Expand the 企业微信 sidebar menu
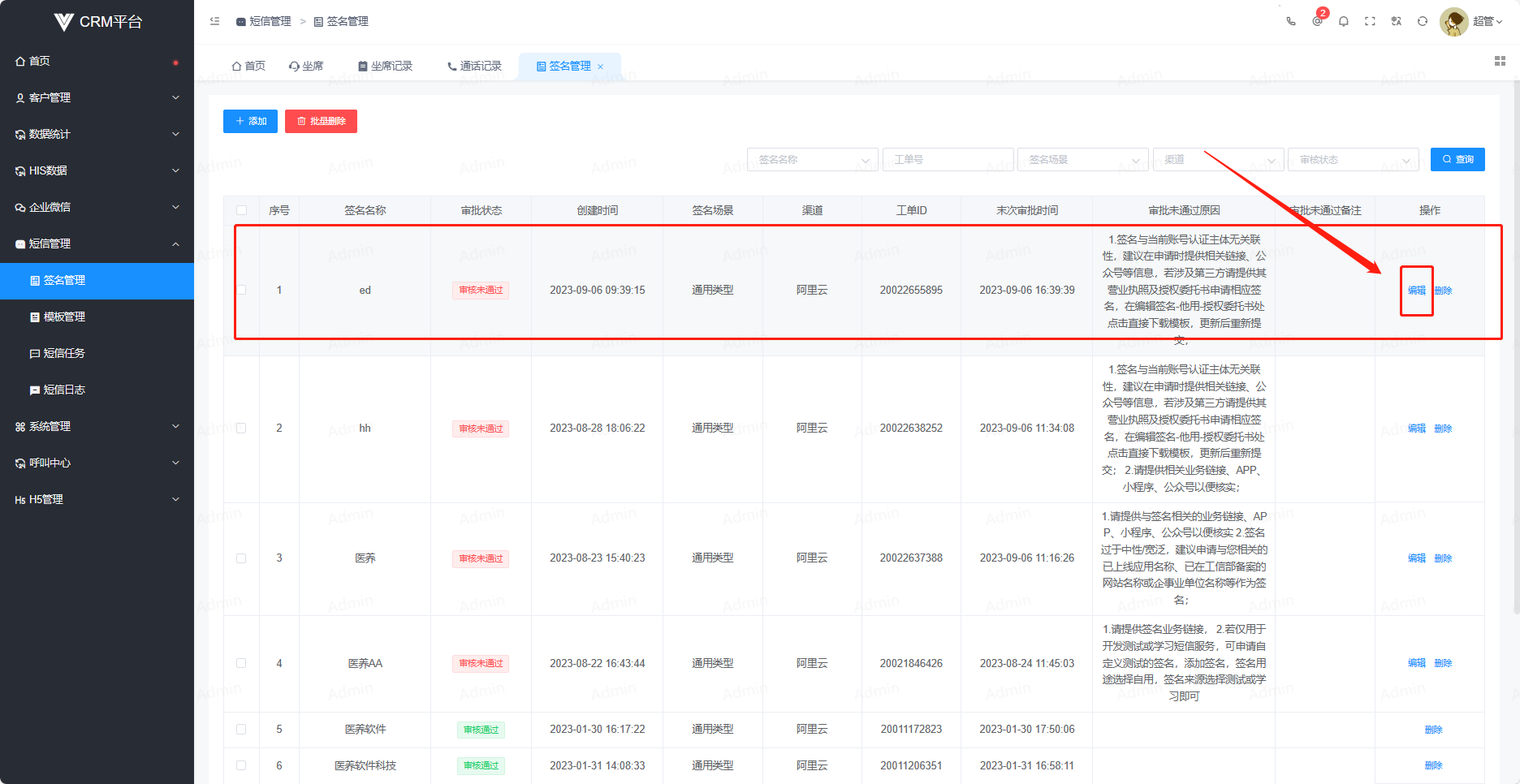This screenshot has width=1520, height=784. pyautogui.click(x=97, y=207)
